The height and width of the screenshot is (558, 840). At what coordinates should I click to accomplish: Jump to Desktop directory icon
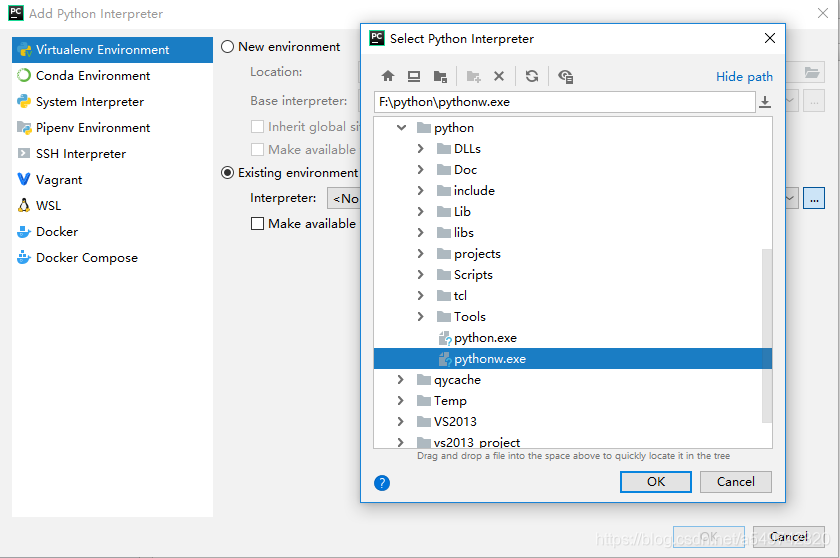coord(414,76)
